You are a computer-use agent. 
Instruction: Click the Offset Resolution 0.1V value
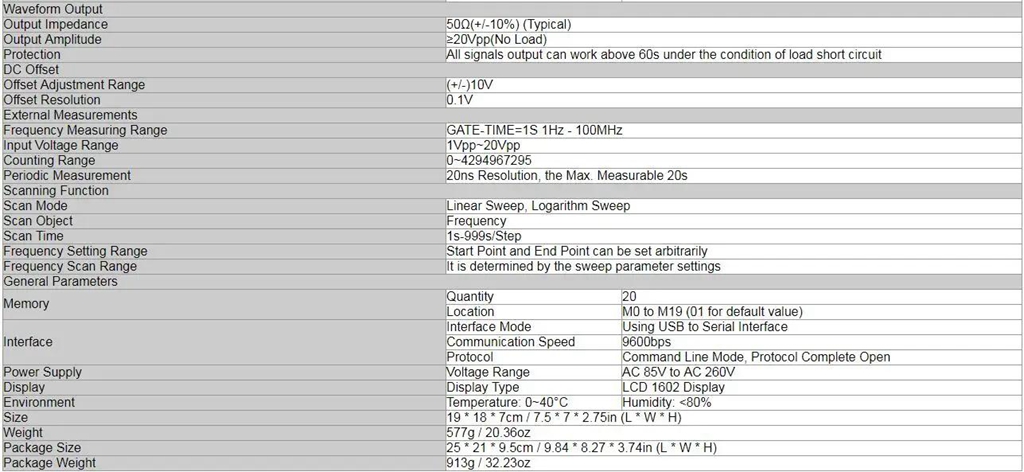coord(460,100)
